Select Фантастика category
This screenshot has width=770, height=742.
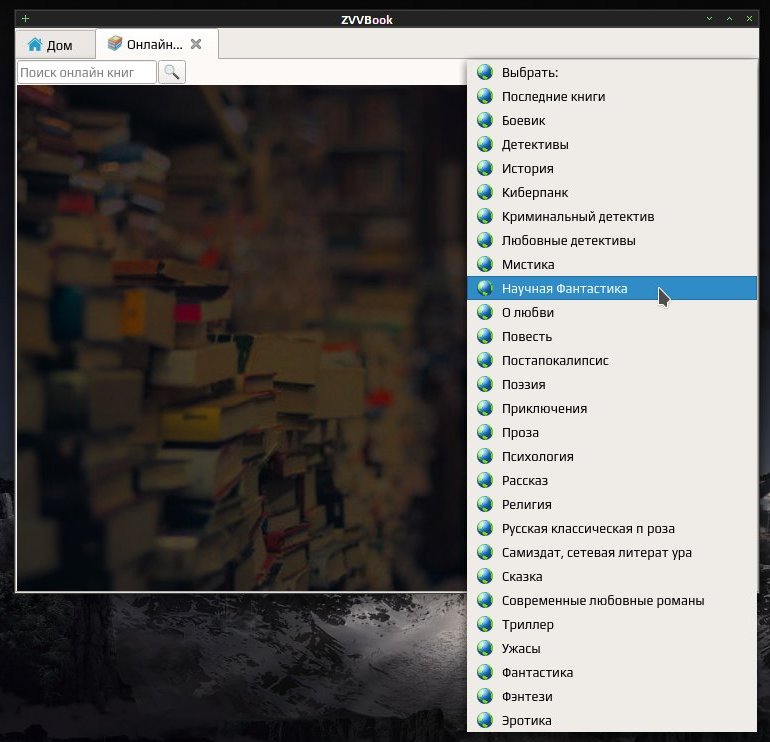pyautogui.click(x=612, y=673)
